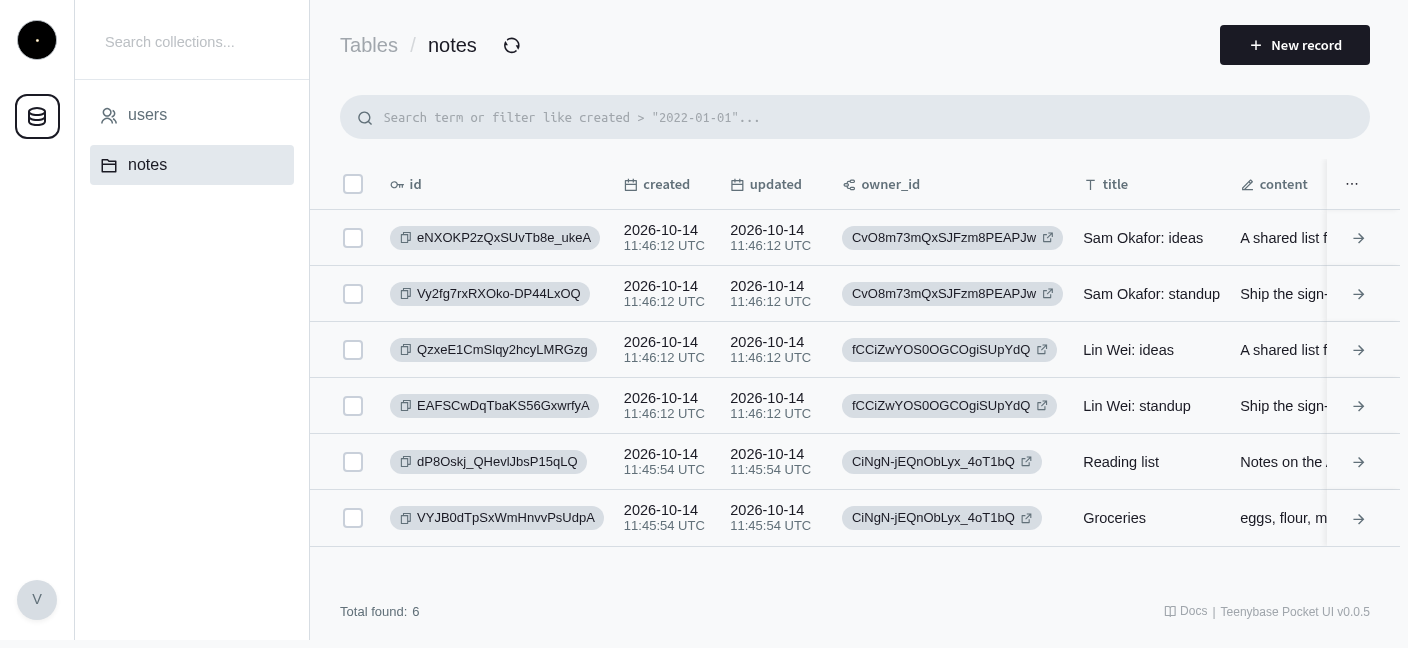Select the Lin Wei: ideas row checkbox
Image resolution: width=1408 pixels, height=648 pixels.
(353, 350)
